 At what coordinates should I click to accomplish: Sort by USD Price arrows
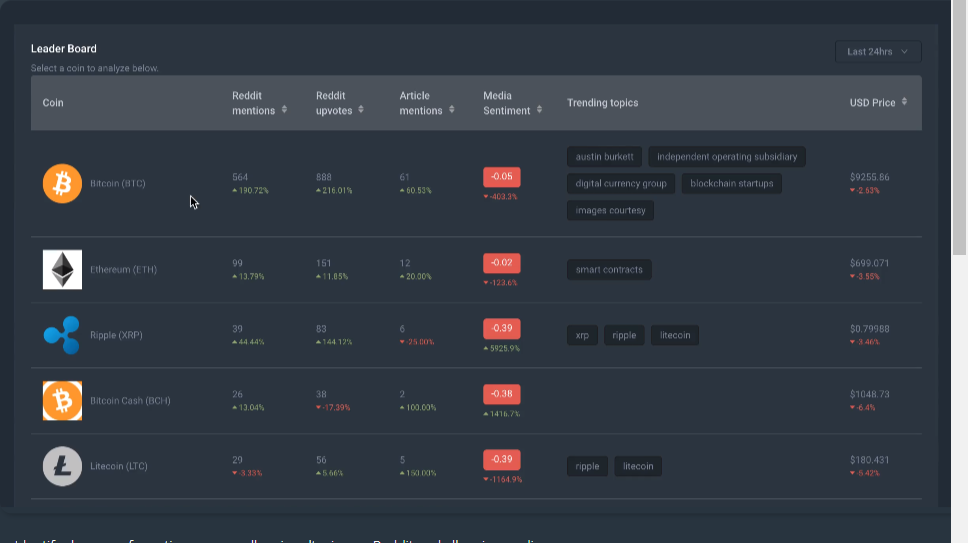point(904,101)
